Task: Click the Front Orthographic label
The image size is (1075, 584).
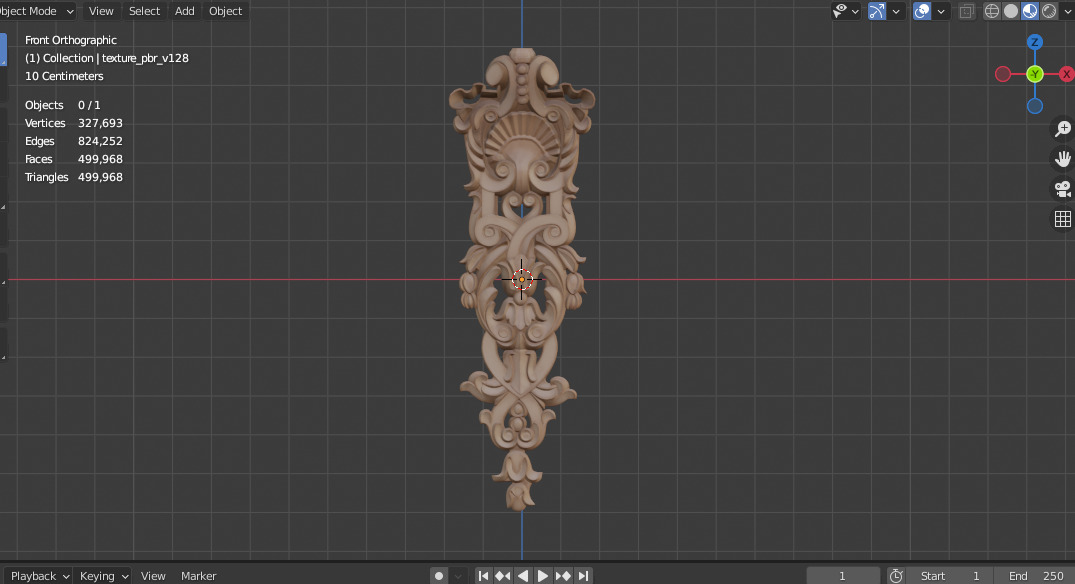Action: coord(71,40)
